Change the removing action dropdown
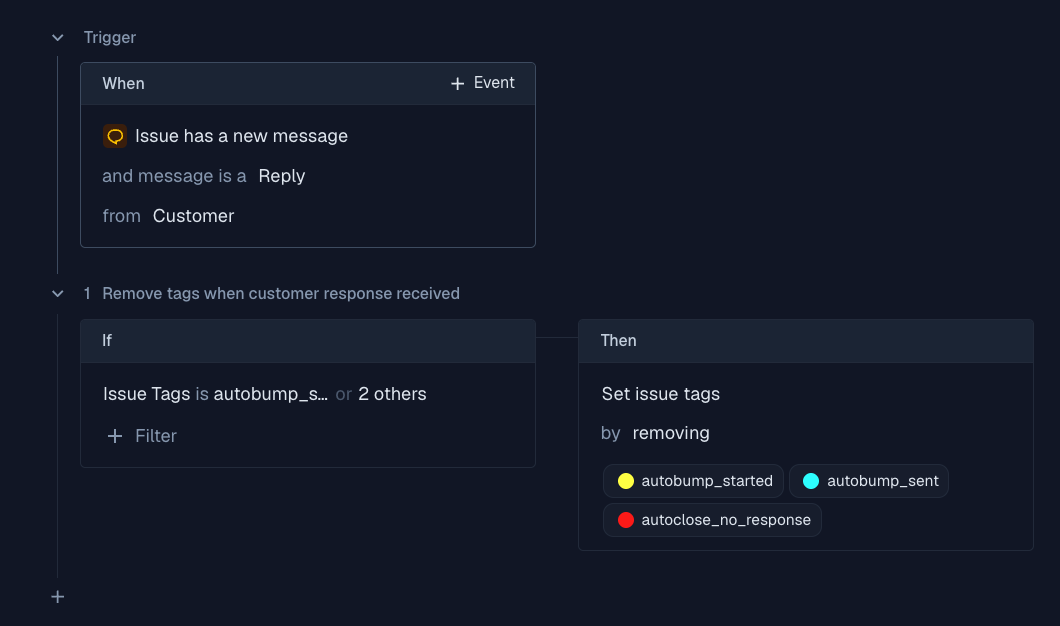 [x=671, y=433]
